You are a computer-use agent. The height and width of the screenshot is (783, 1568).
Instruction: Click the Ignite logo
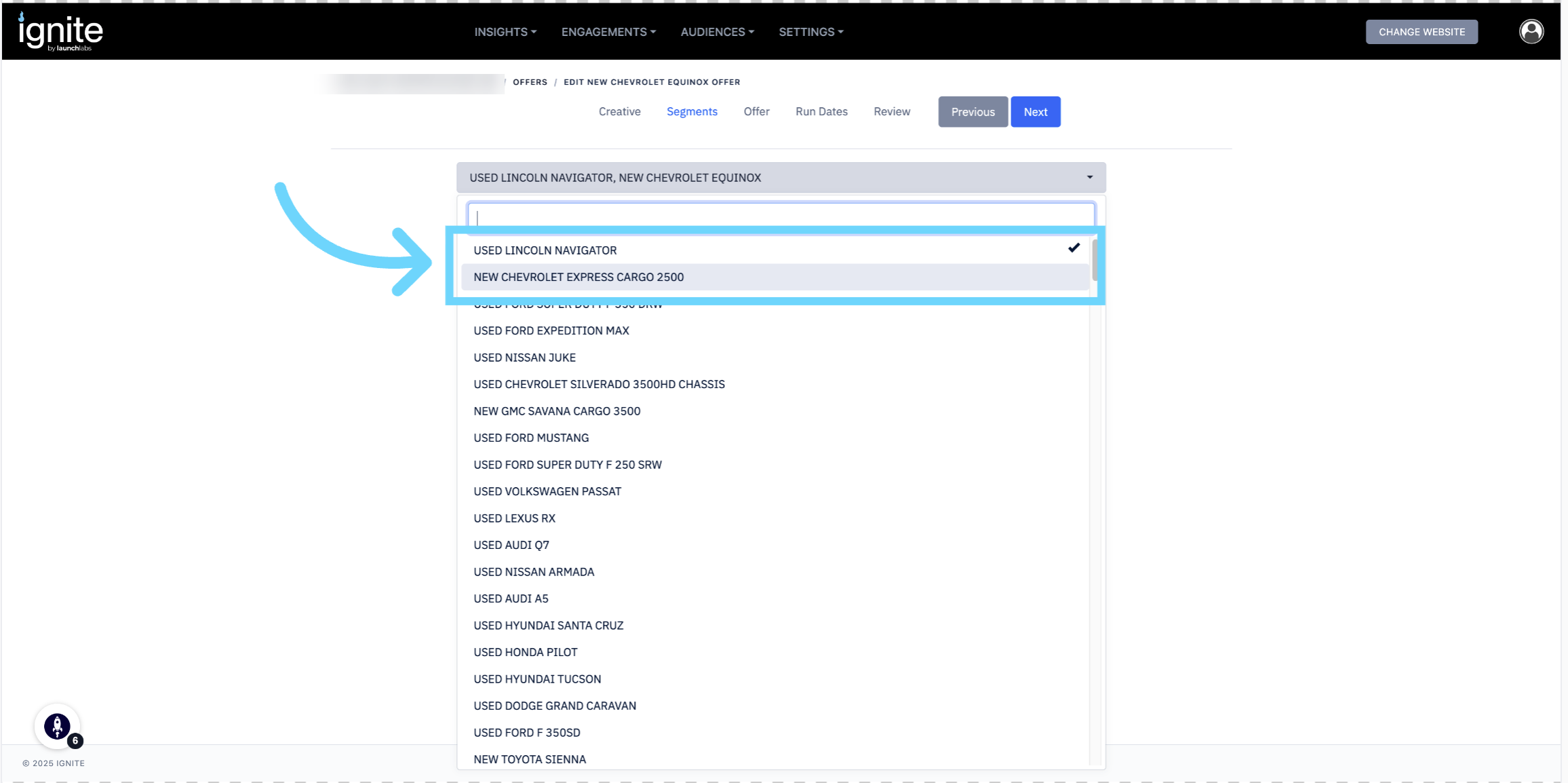(x=60, y=32)
